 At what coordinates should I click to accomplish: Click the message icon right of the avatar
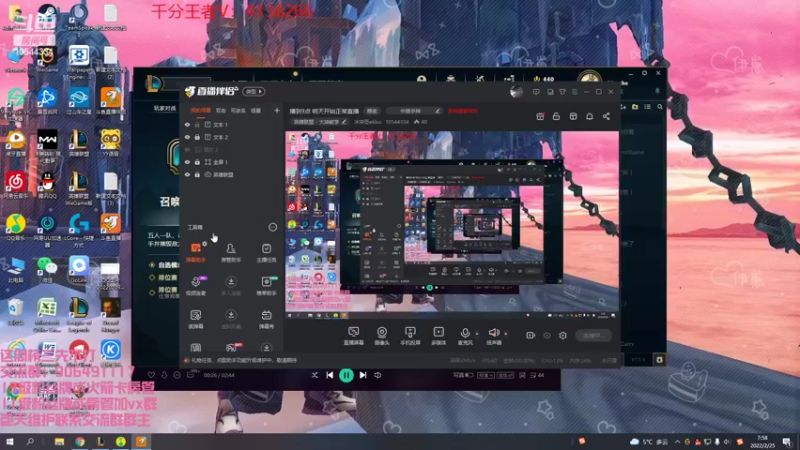click(536, 92)
